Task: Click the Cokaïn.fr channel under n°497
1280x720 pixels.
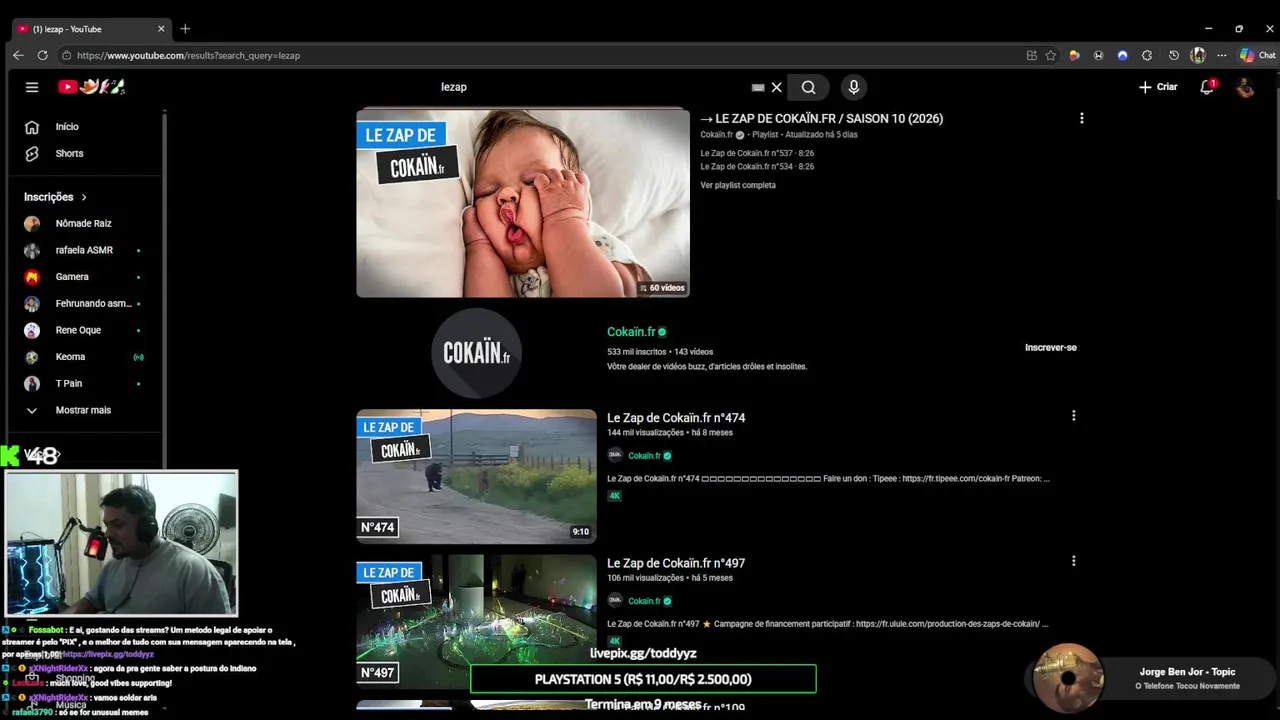Action: [644, 601]
